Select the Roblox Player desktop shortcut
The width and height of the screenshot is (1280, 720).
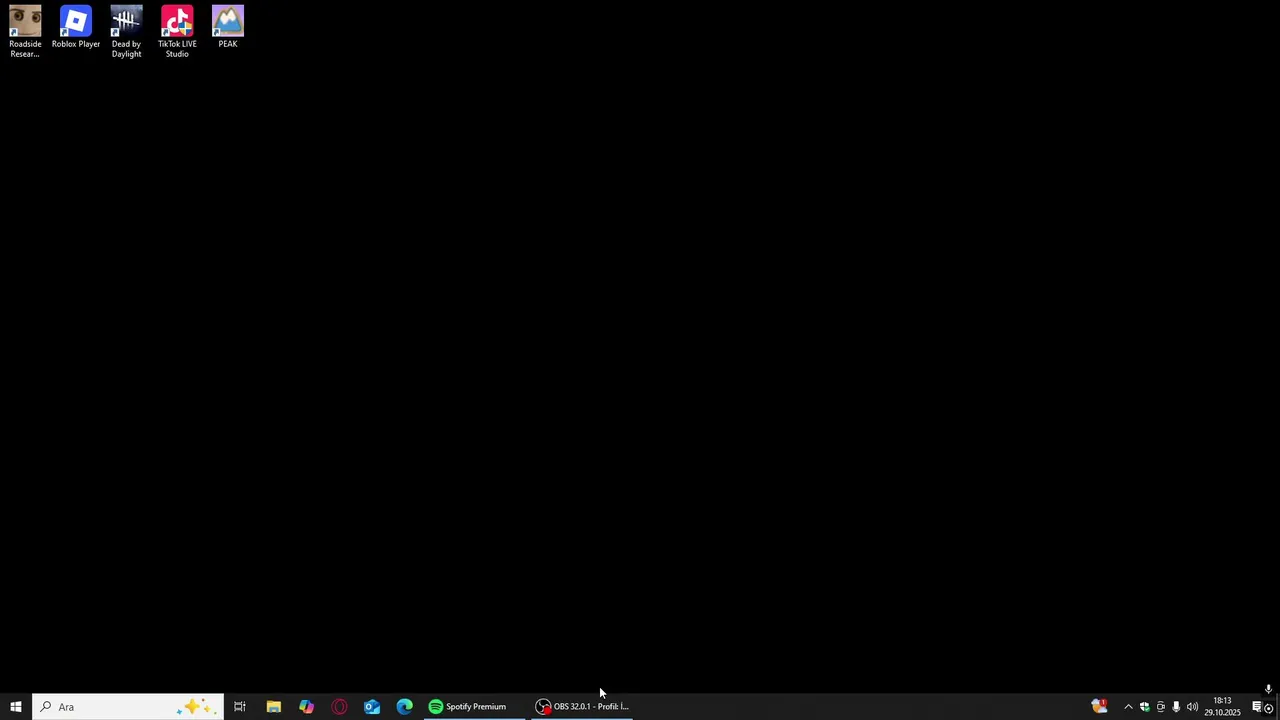pyautogui.click(x=76, y=27)
